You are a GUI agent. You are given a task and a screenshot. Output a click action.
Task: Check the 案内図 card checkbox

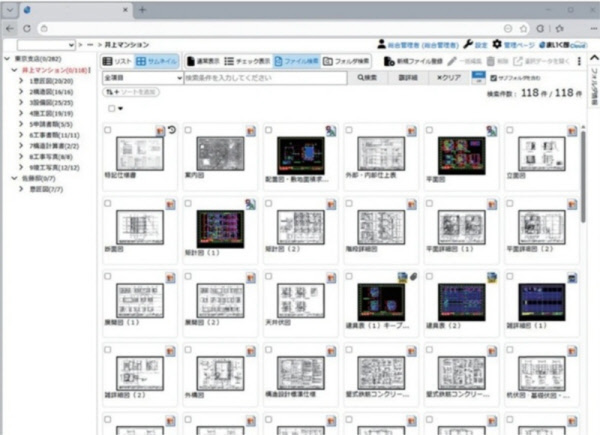pos(188,130)
